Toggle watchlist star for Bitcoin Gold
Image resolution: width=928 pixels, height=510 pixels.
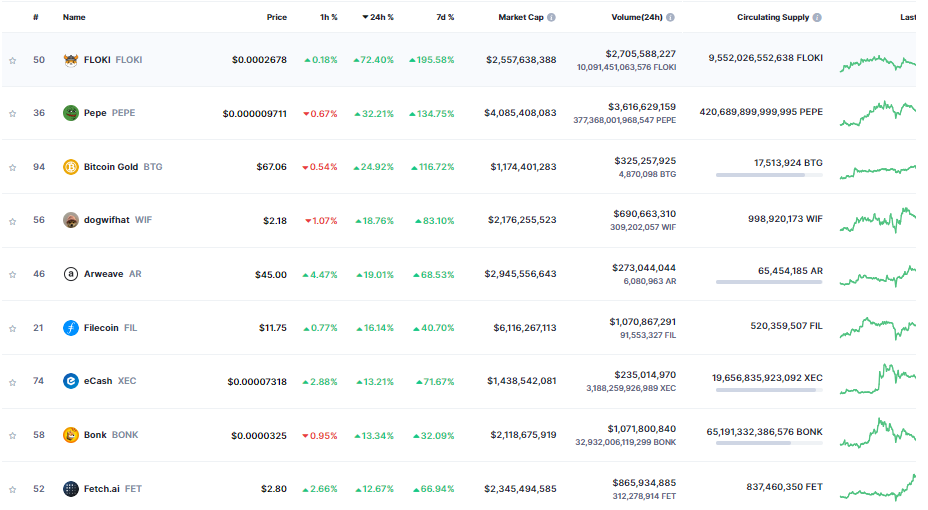(12, 167)
